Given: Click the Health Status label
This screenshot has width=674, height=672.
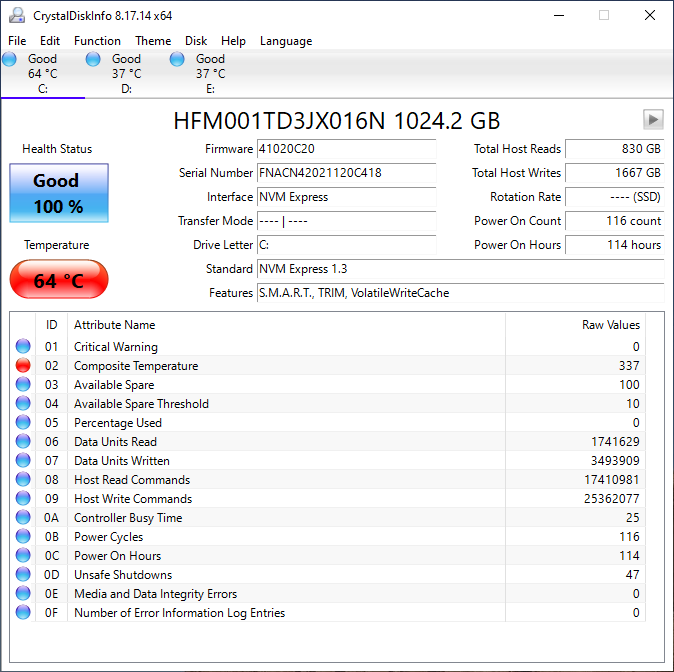Looking at the screenshot, I should tap(57, 149).
